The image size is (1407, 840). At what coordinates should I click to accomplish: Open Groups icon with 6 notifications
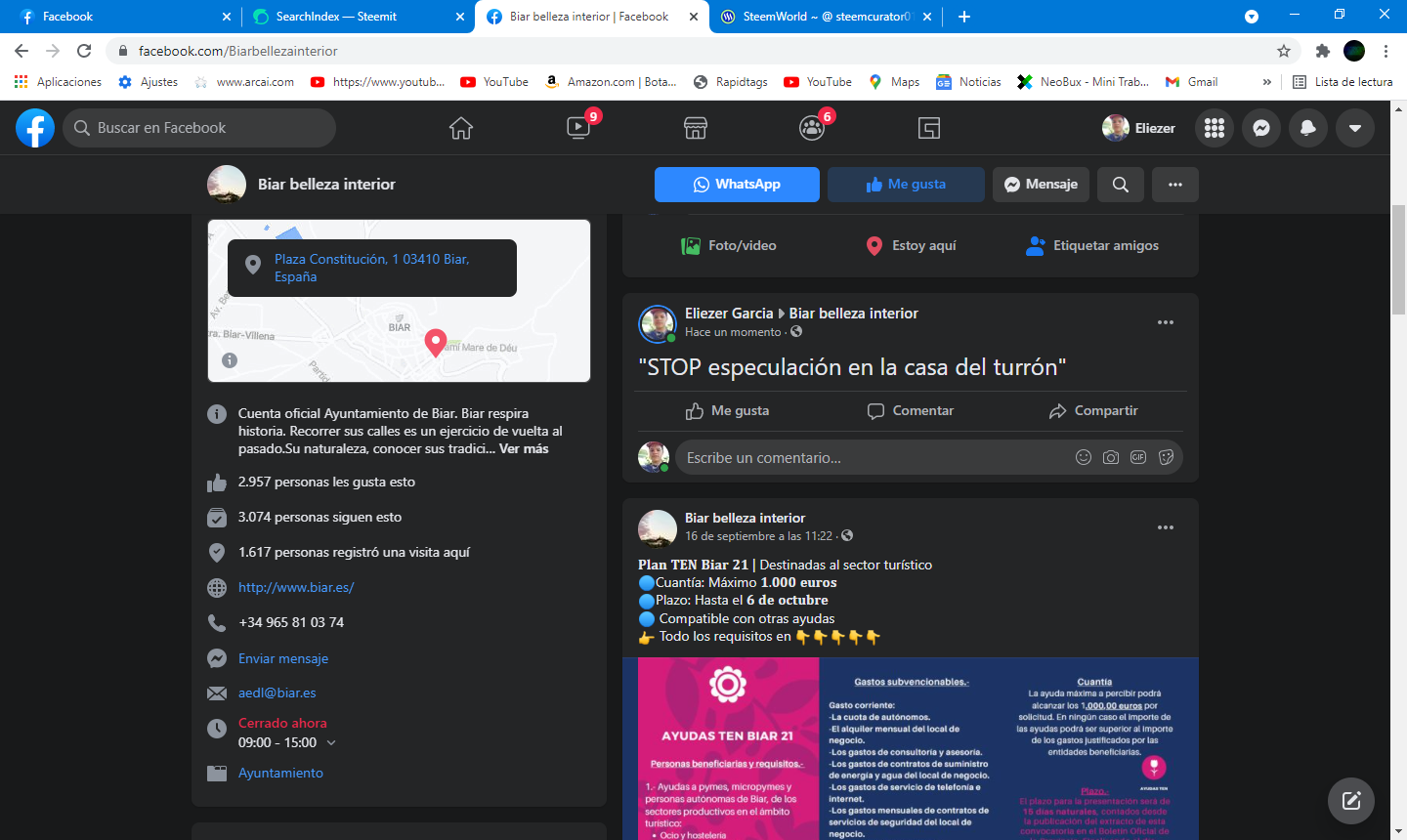tap(812, 128)
